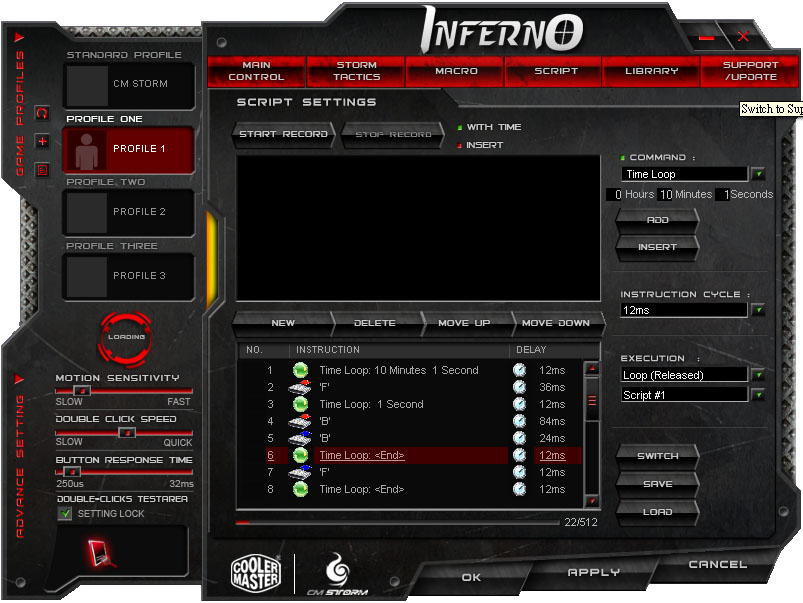Open the Library tab
Image resolution: width=803 pixels, height=603 pixels.
(651, 71)
